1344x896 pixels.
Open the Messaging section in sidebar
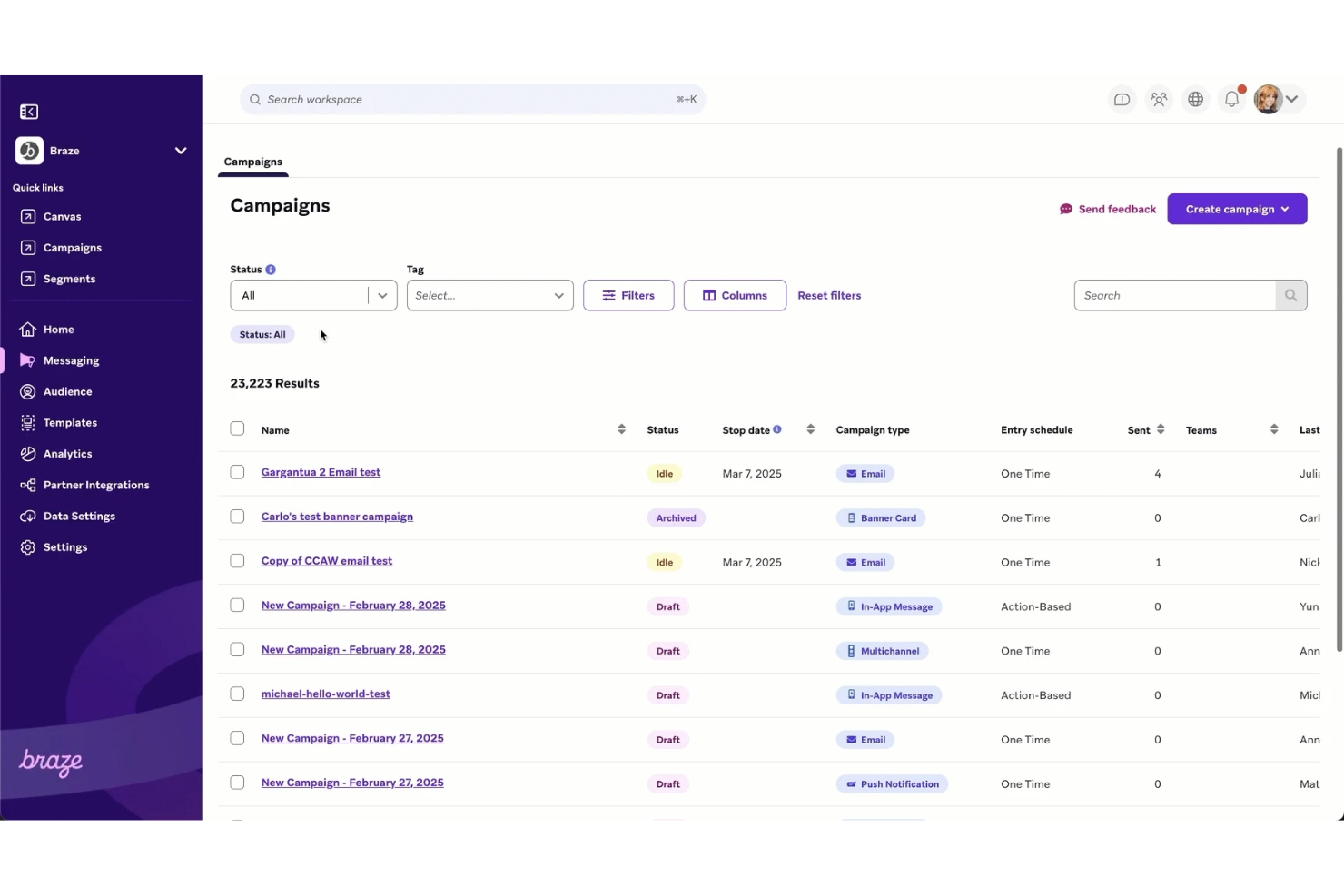click(72, 359)
